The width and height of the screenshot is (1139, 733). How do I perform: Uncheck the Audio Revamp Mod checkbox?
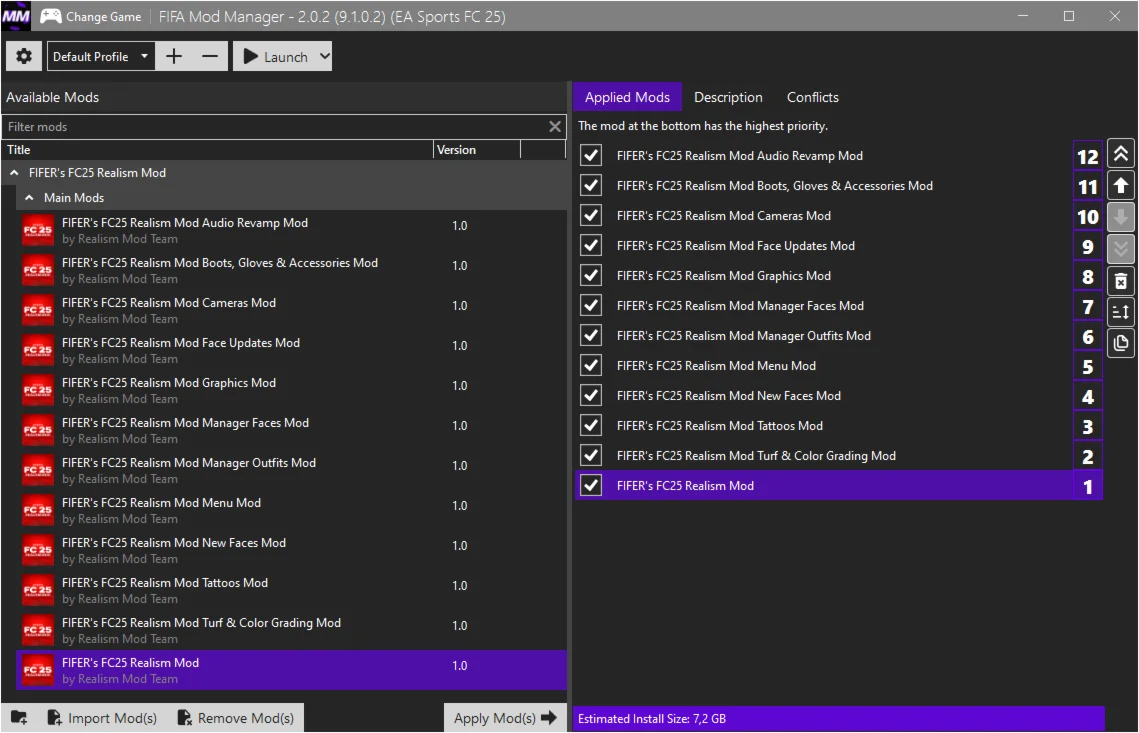click(x=591, y=156)
